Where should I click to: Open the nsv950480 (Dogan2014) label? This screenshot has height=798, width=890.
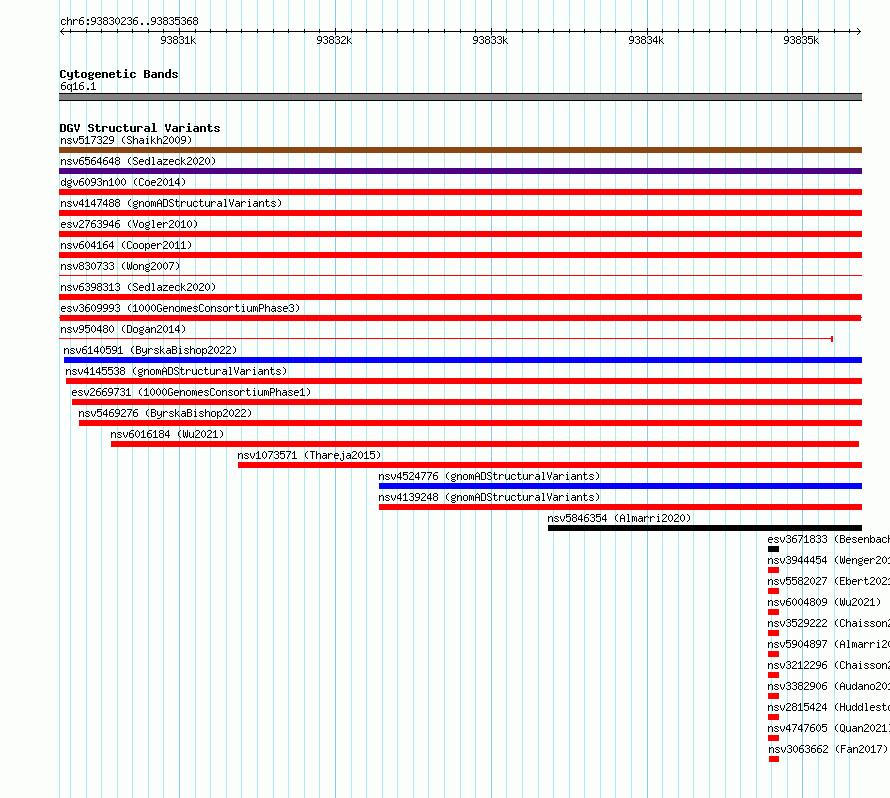(x=123, y=329)
